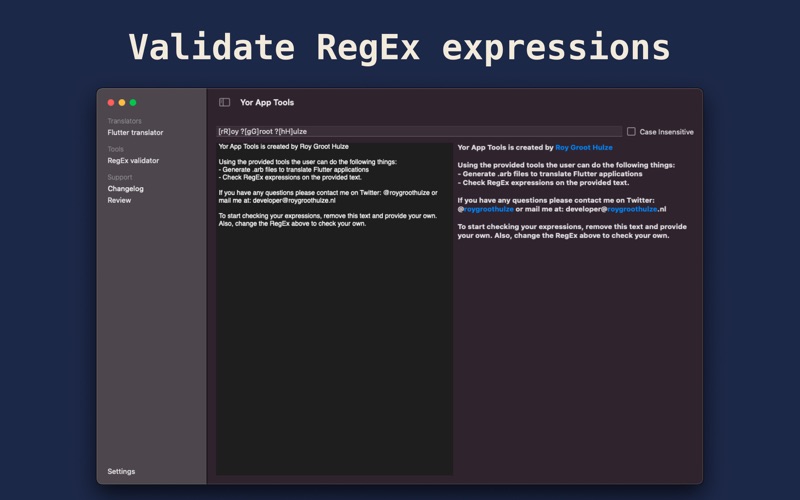Open Settings at the sidebar bottom
The height and width of the screenshot is (500, 800).
coord(121,471)
